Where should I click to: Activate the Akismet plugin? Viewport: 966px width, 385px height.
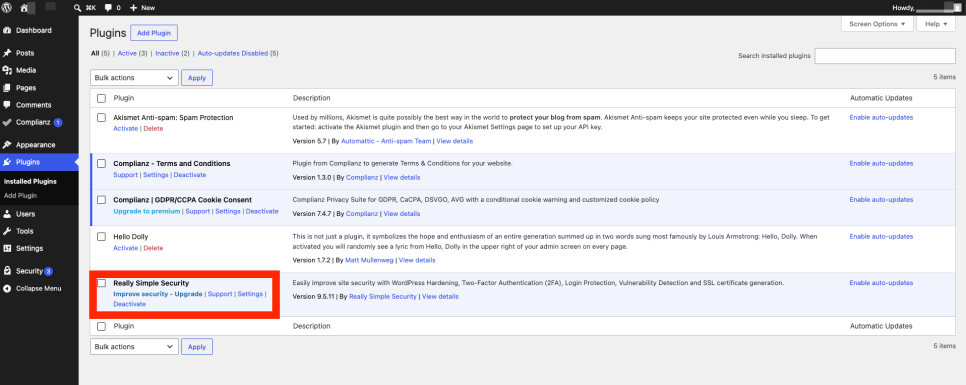pos(126,128)
